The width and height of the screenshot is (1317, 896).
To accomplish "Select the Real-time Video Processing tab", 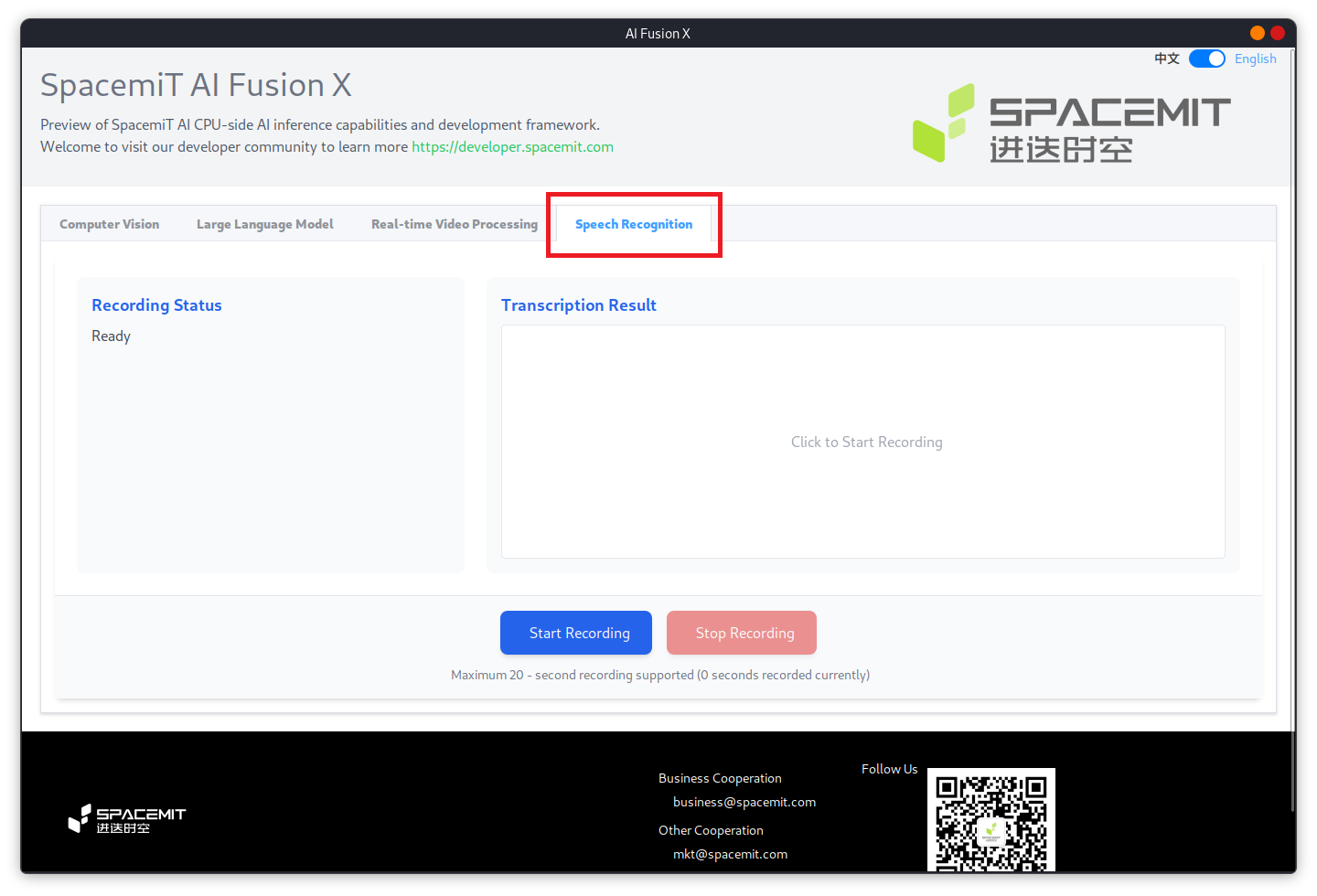I will (x=455, y=224).
